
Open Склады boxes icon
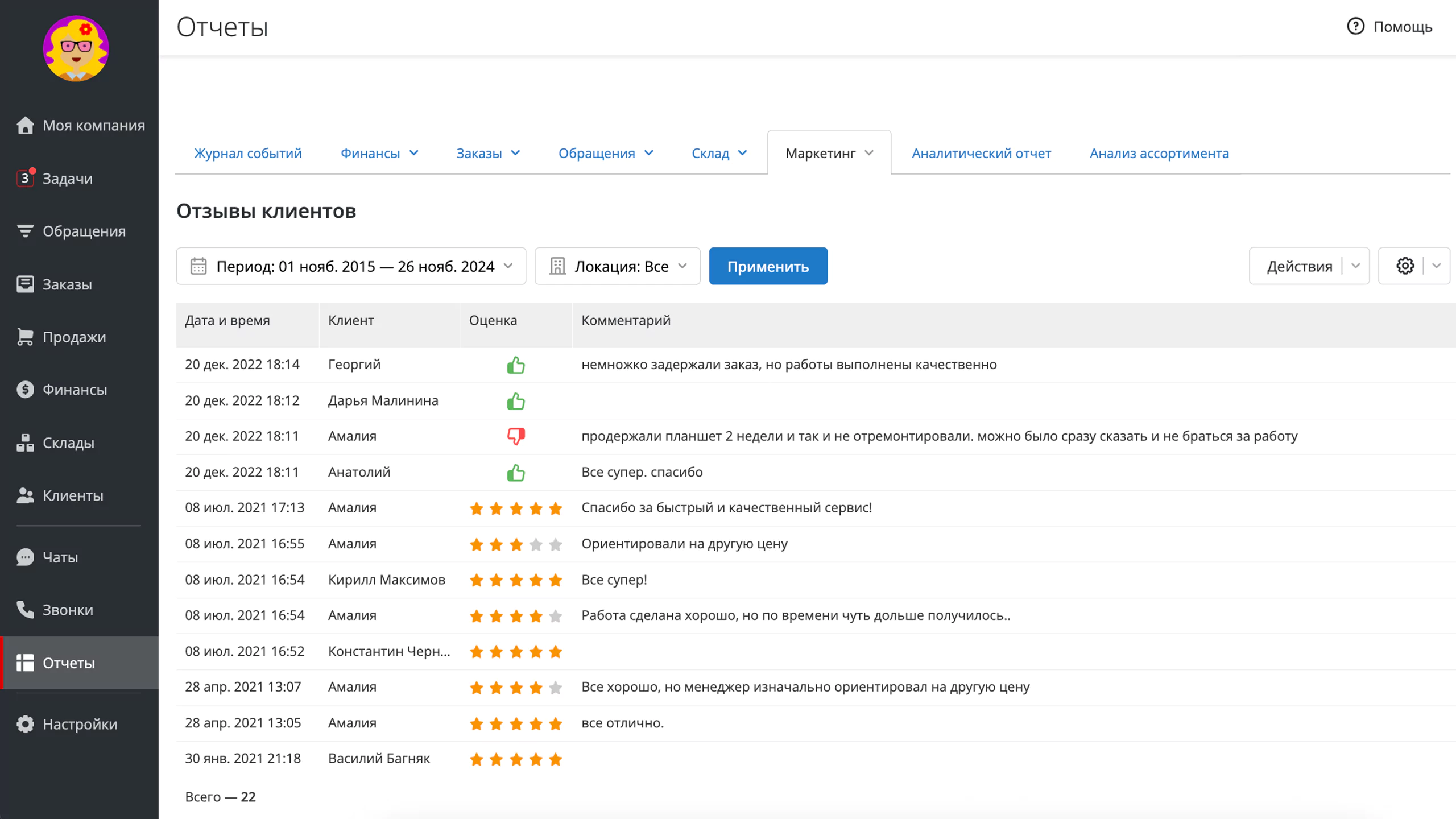[25, 442]
